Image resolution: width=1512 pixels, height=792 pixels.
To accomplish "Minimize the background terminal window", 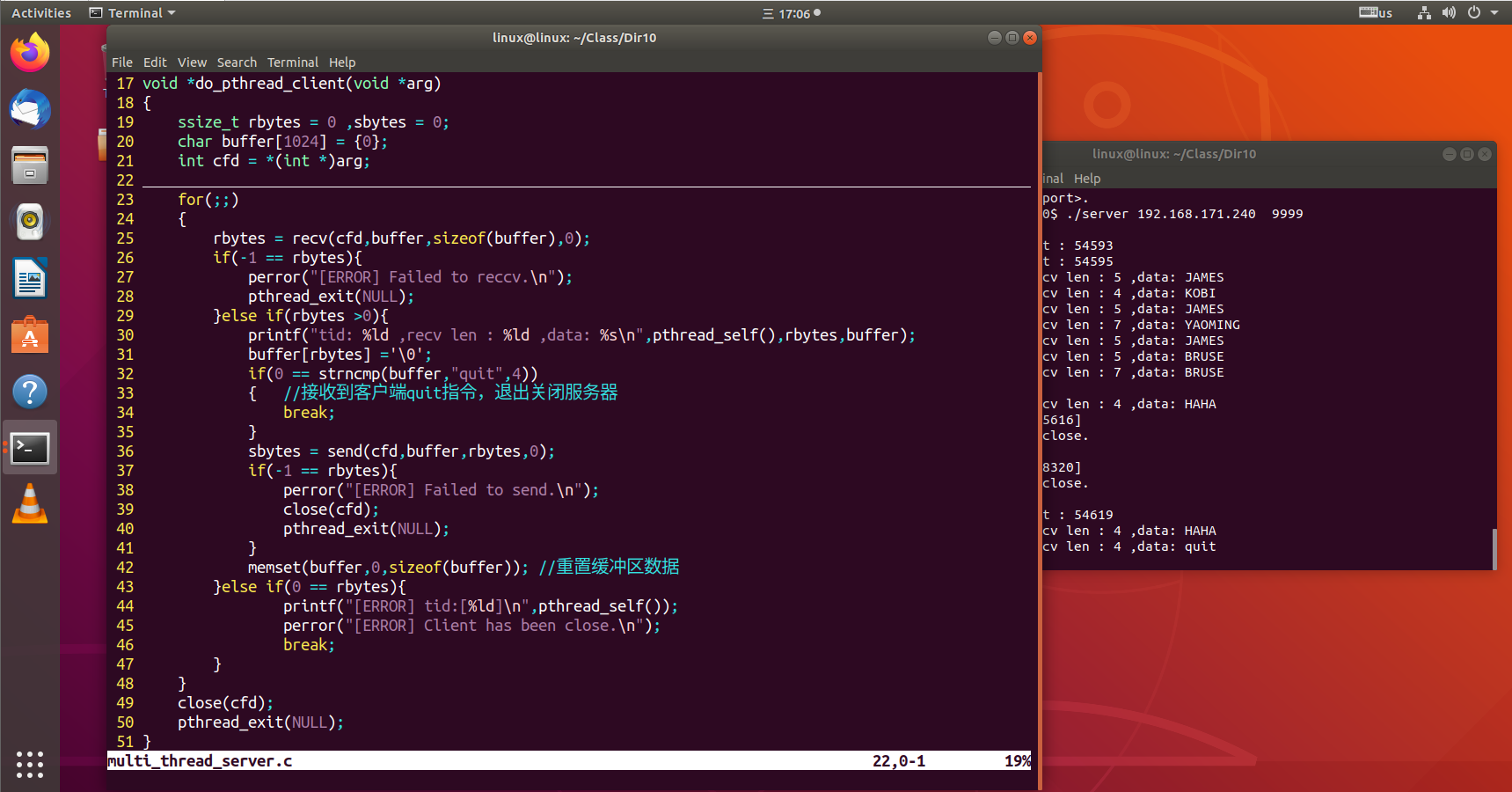I will tap(1450, 154).
